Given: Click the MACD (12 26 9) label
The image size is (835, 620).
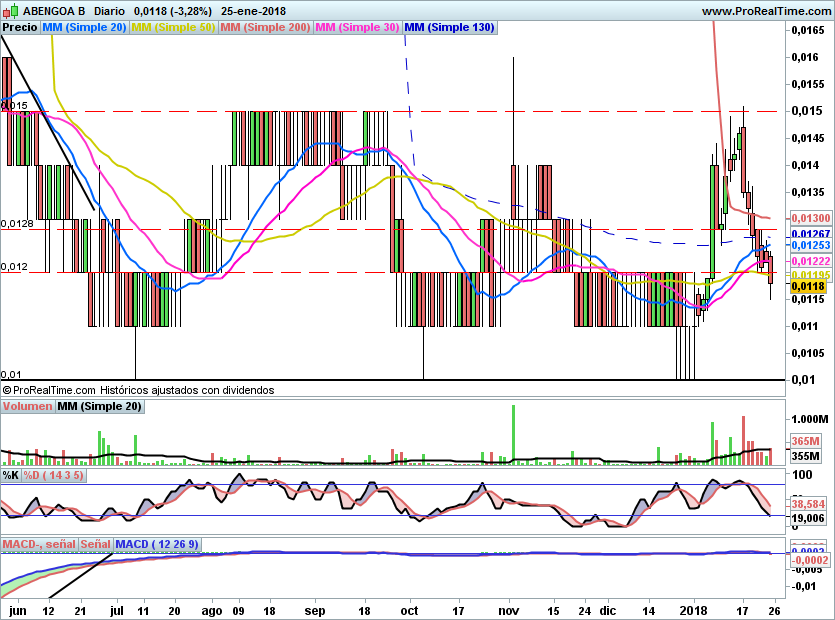Looking at the screenshot, I should (x=158, y=544).
